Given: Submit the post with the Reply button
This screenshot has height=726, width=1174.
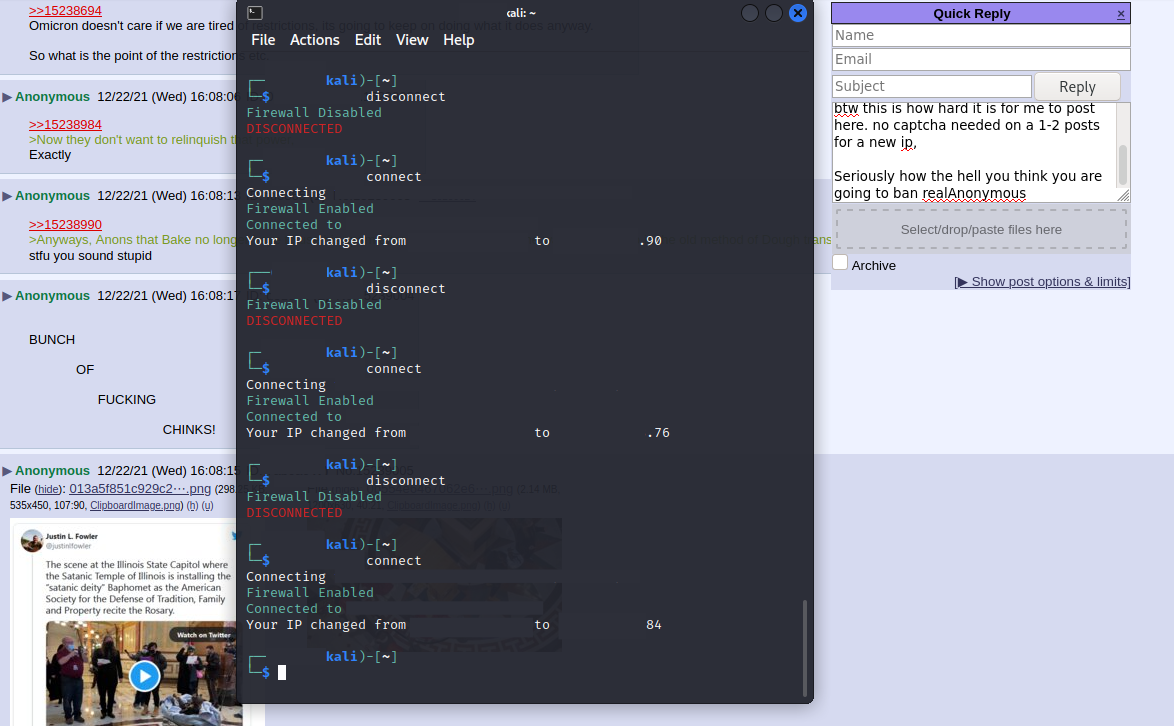Looking at the screenshot, I should [1077, 87].
